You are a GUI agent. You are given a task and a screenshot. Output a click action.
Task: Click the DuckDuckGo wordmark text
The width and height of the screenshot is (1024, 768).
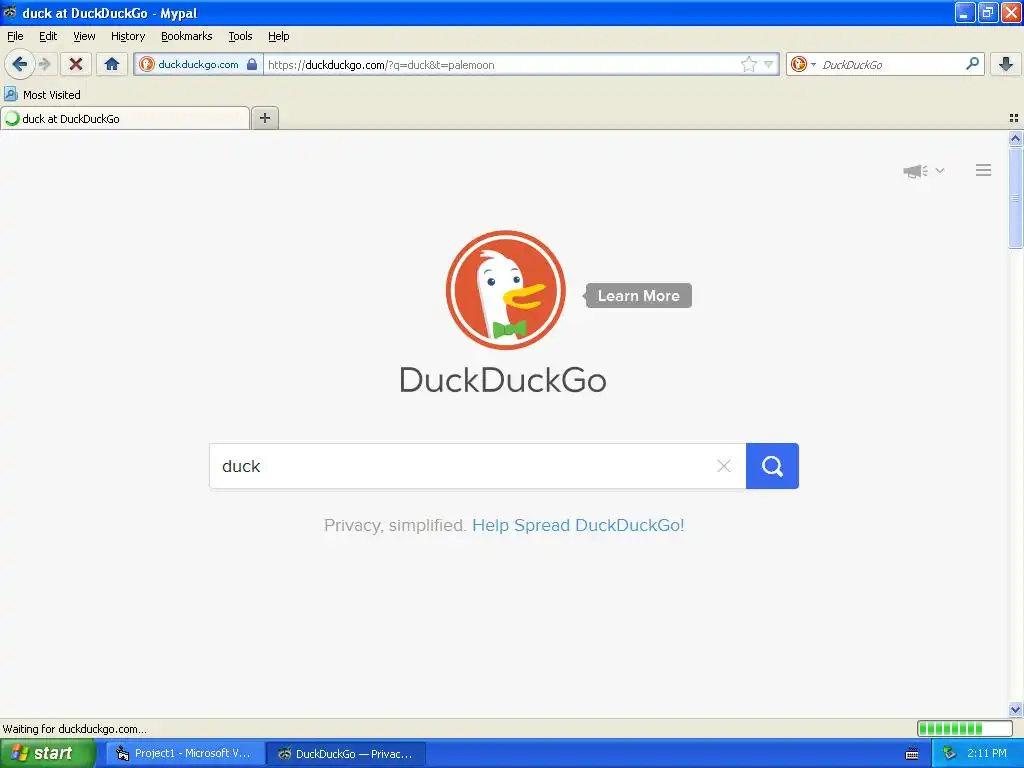click(503, 380)
